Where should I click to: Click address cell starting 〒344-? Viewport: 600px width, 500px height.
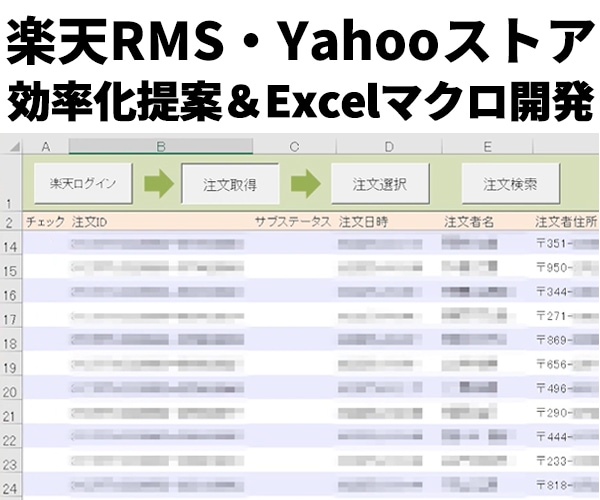click(x=566, y=292)
